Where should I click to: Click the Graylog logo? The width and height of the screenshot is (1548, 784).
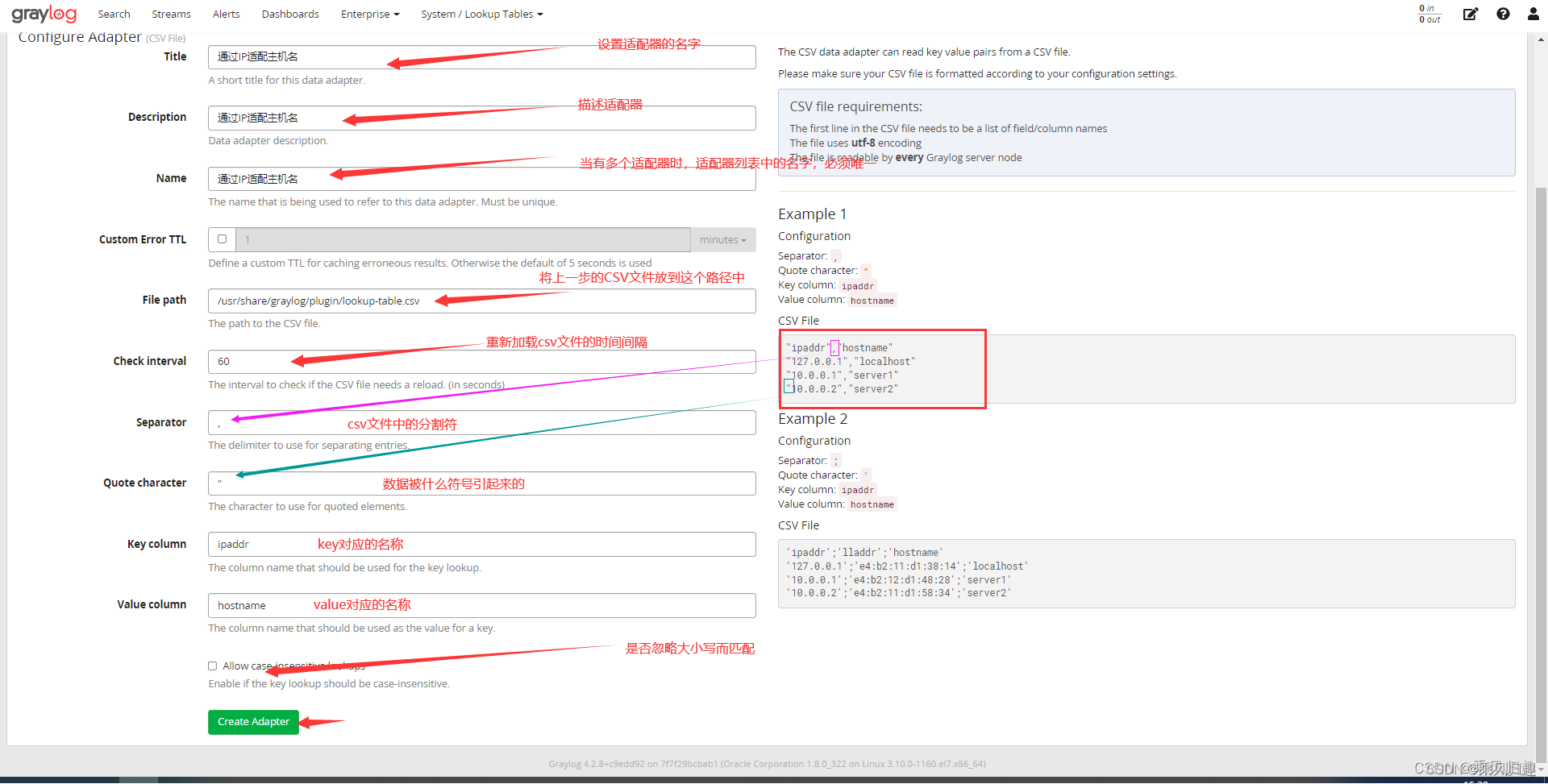44,13
